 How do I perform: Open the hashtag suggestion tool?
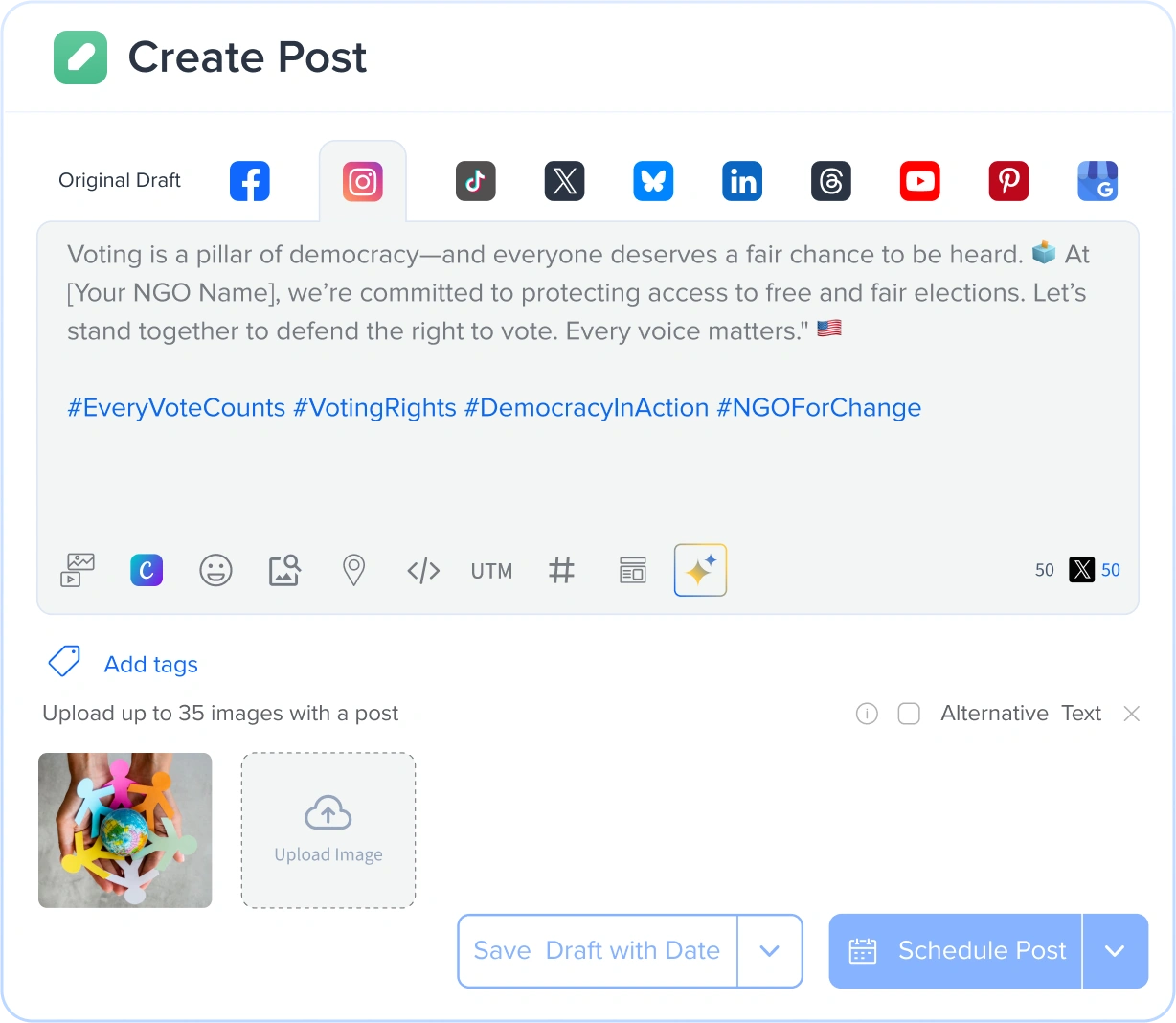point(561,570)
